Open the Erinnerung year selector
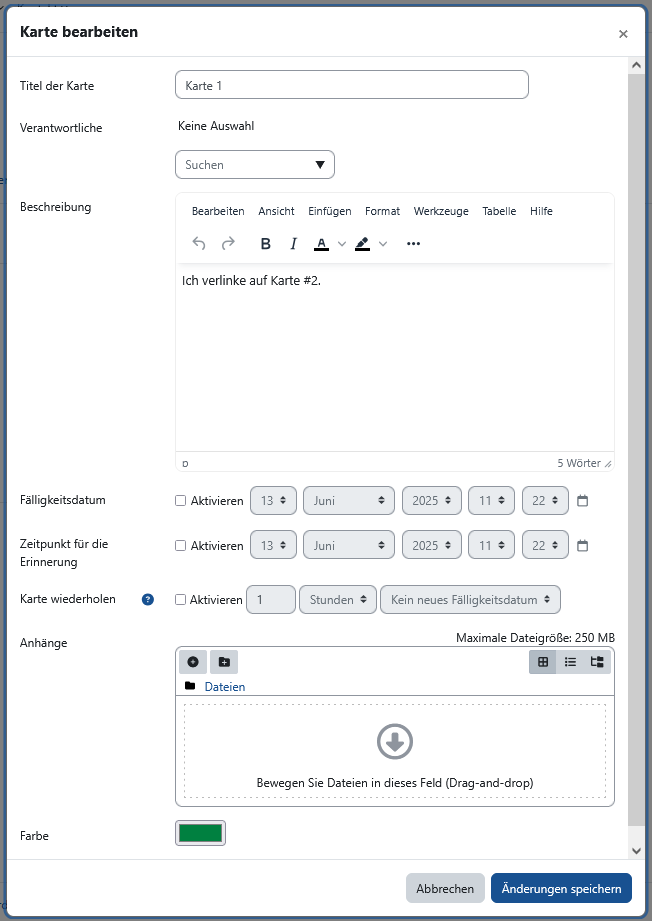 click(432, 545)
